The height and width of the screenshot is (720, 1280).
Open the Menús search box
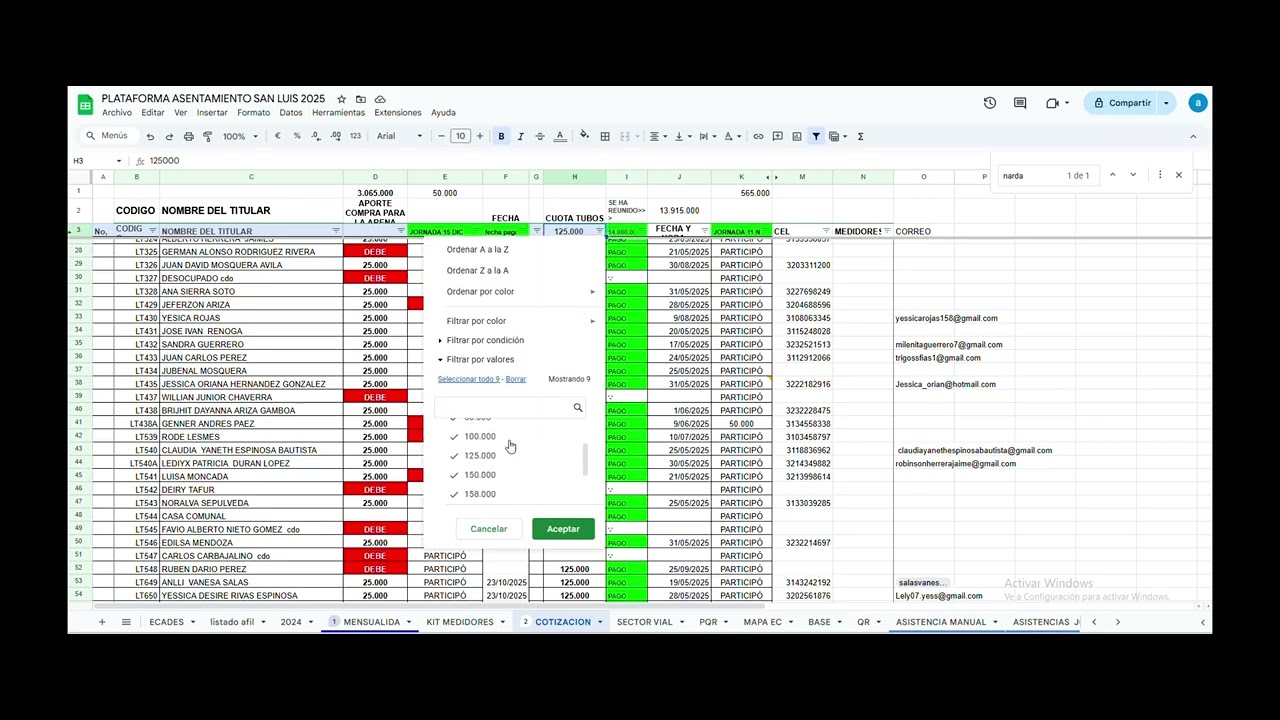click(107, 136)
